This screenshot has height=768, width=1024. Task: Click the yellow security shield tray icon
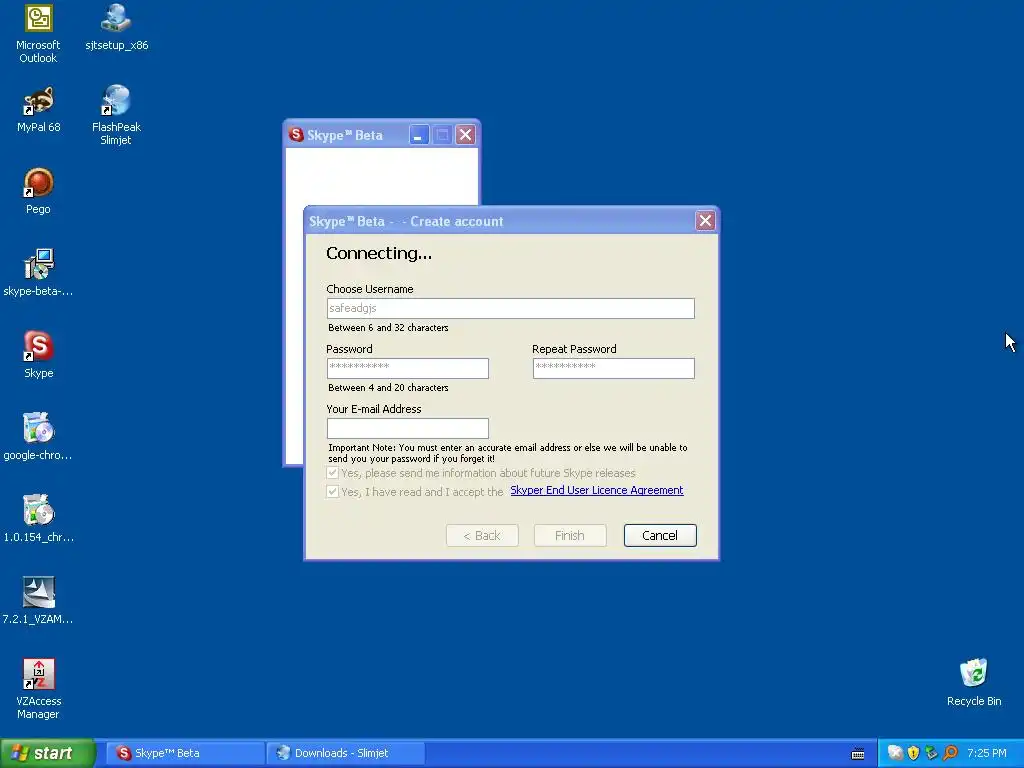(x=913, y=753)
